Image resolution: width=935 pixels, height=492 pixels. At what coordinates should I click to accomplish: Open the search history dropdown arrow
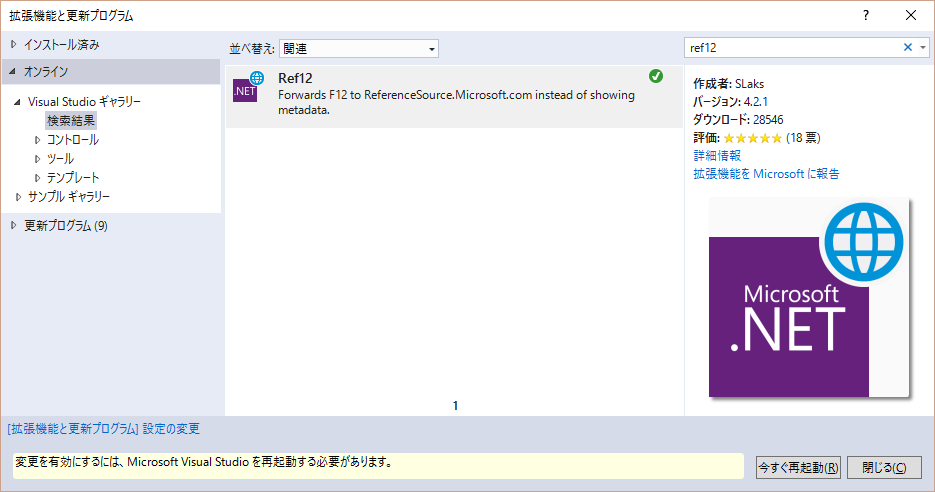922,48
